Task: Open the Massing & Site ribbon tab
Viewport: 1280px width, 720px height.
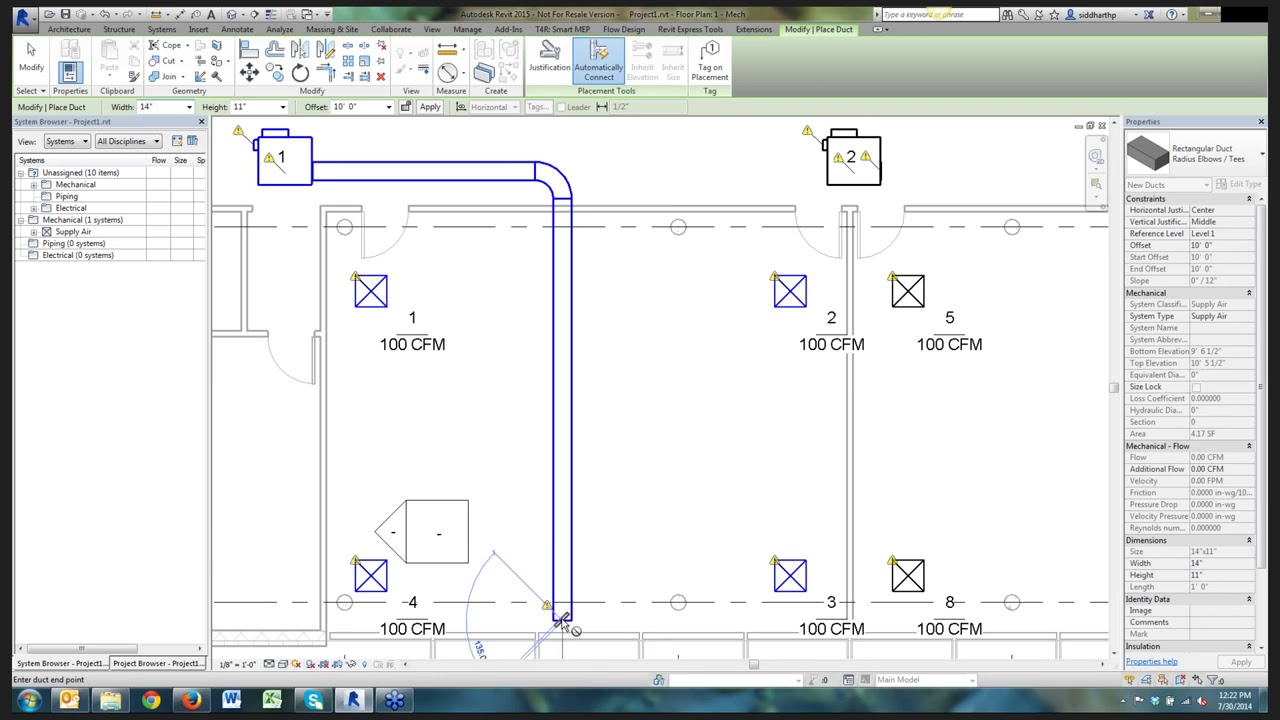Action: pos(332,29)
